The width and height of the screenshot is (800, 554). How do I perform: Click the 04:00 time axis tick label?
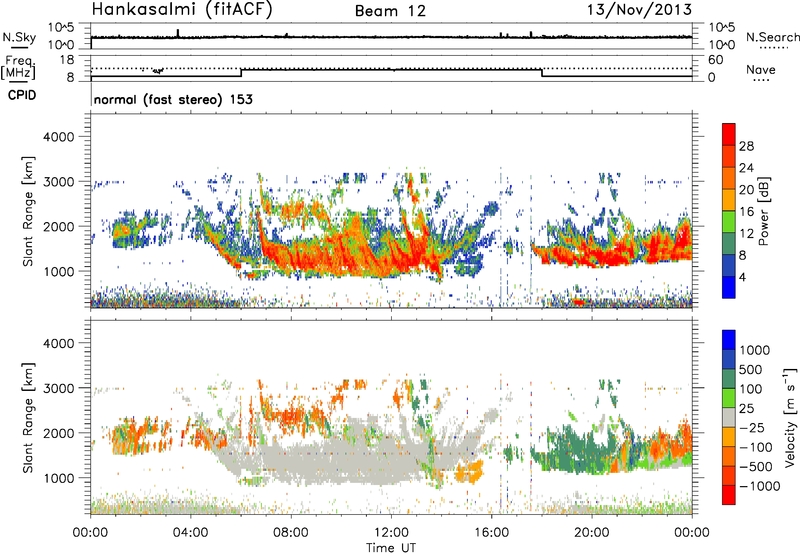(x=190, y=533)
